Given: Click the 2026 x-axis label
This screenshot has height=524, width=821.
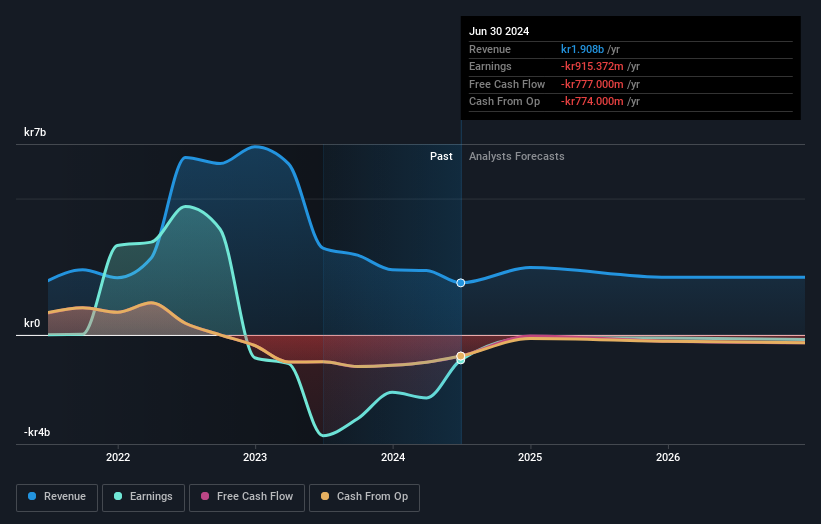Looking at the screenshot, I should click(668, 457).
